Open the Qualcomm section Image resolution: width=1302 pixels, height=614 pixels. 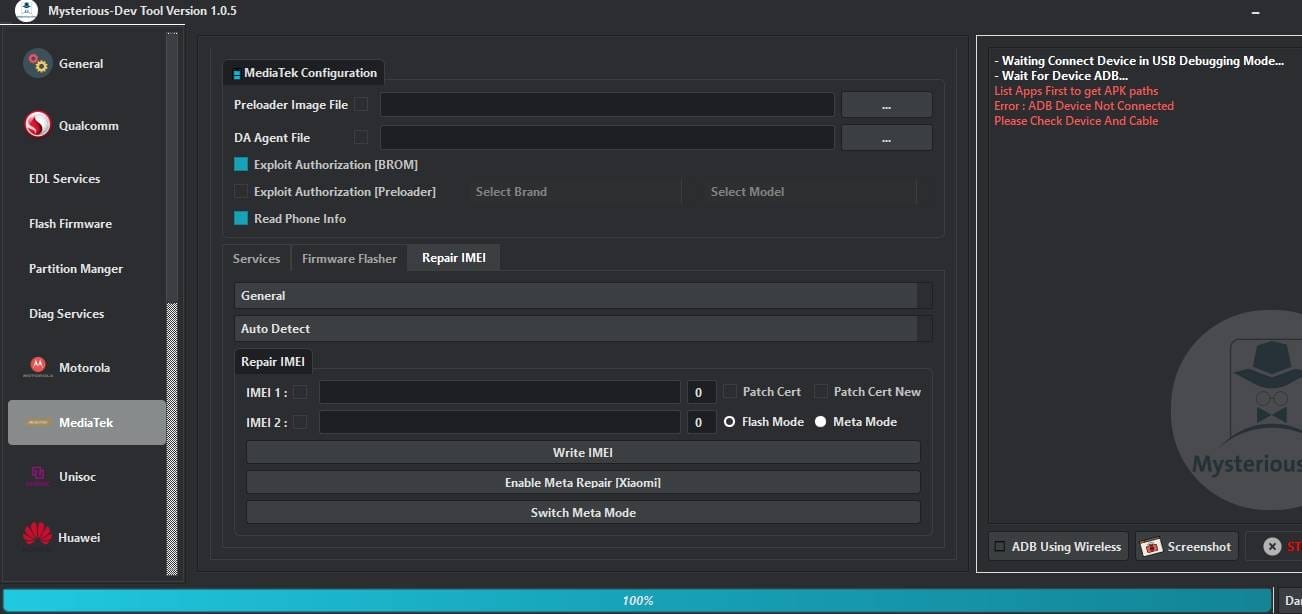[37, 125]
